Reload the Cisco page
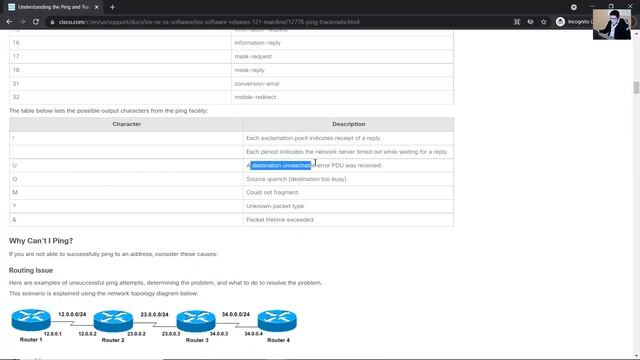 click(36, 22)
